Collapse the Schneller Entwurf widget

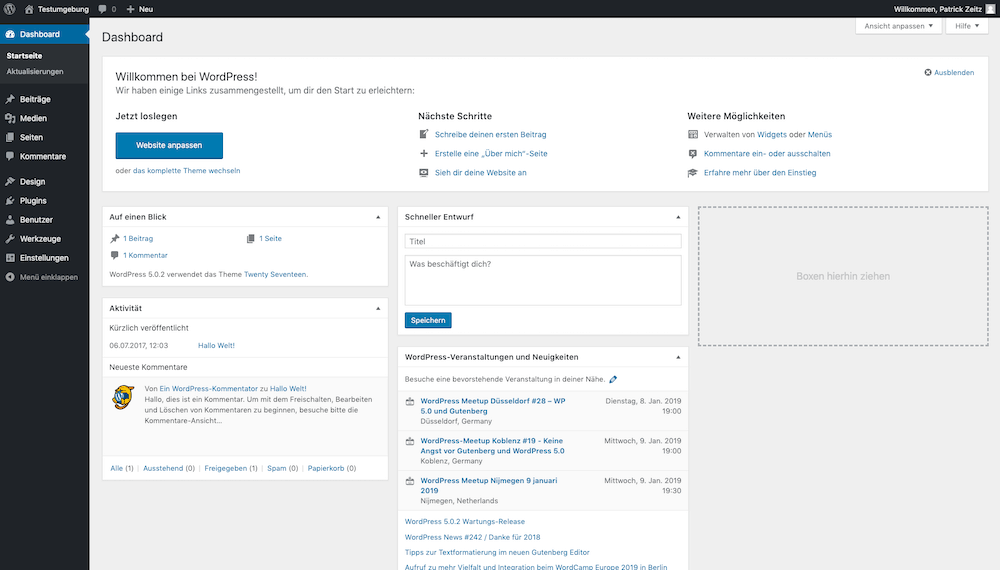pyautogui.click(x=678, y=217)
